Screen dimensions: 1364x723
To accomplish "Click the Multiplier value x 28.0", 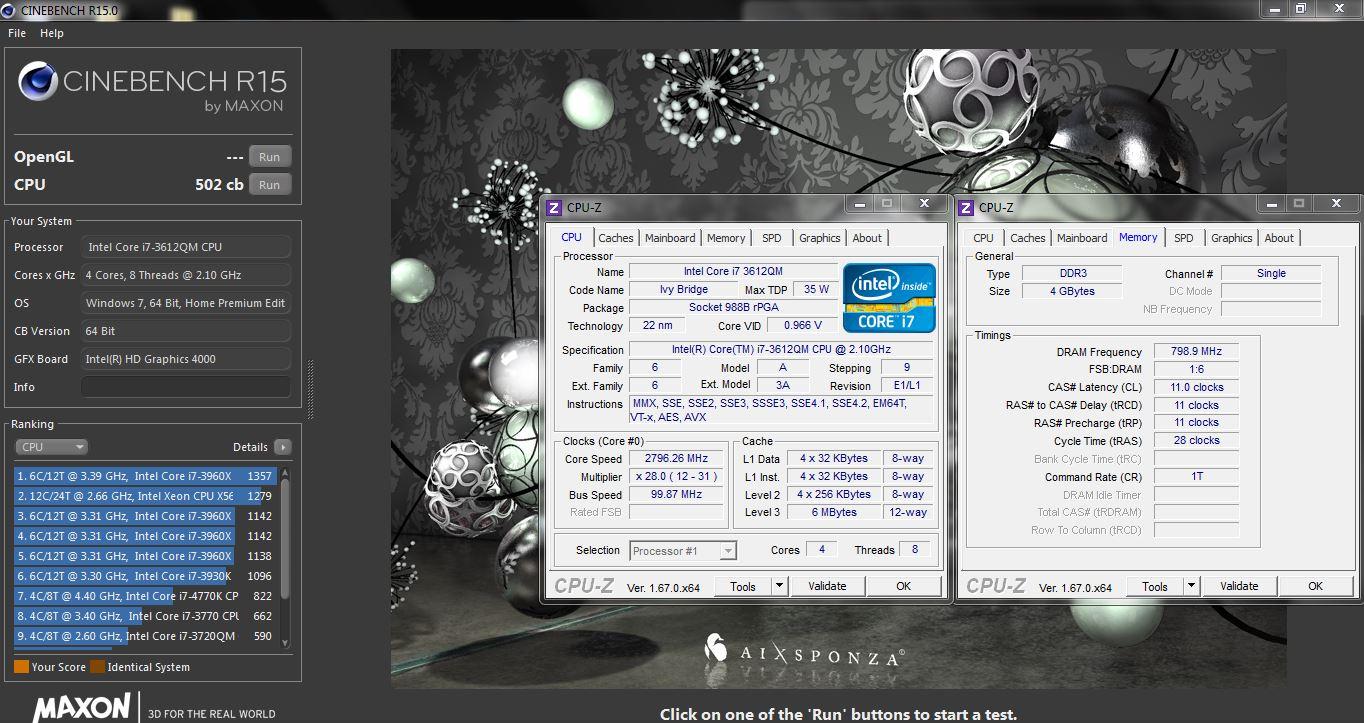I will click(676, 477).
